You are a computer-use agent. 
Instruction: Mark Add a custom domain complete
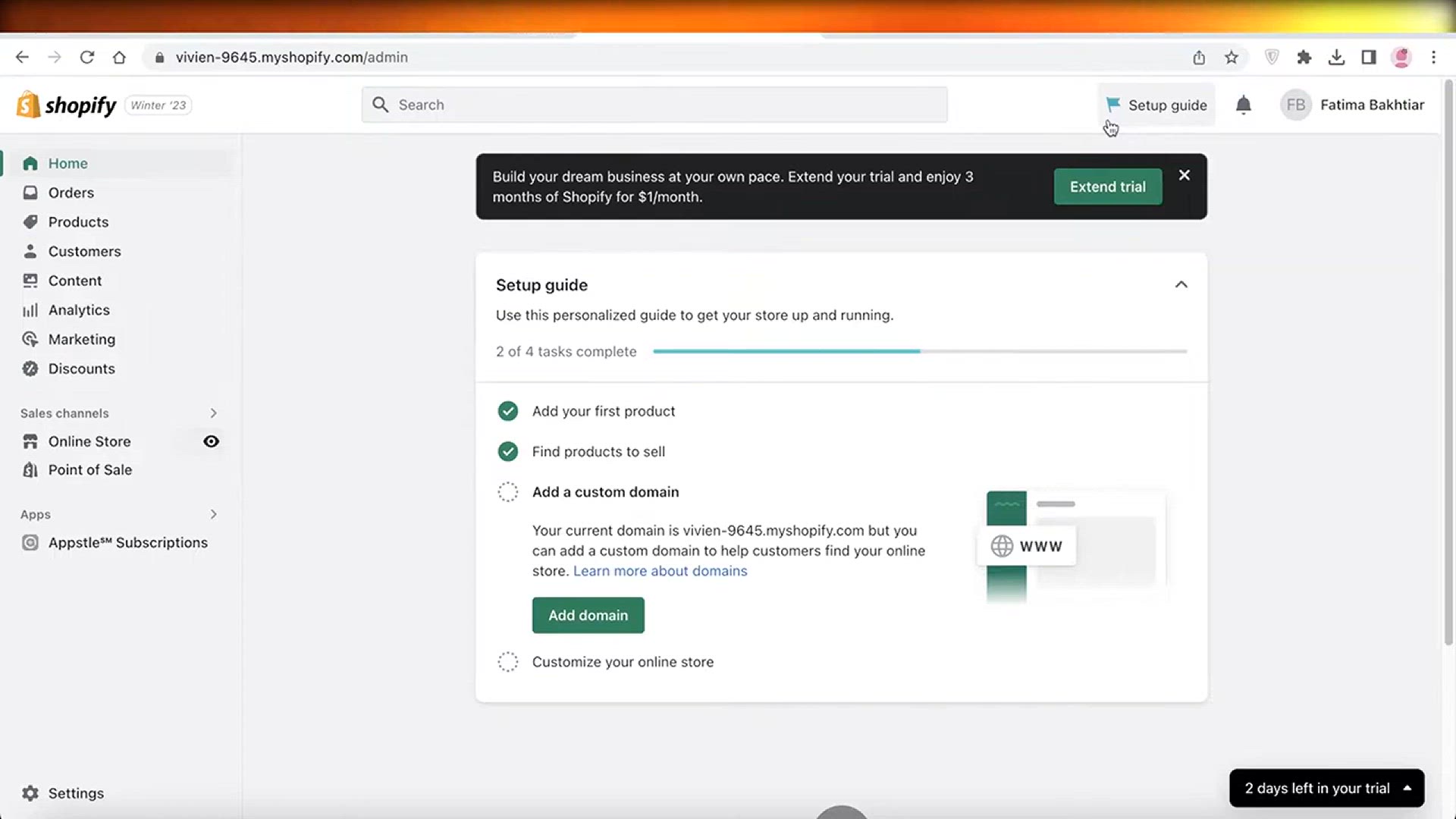pyautogui.click(x=507, y=492)
